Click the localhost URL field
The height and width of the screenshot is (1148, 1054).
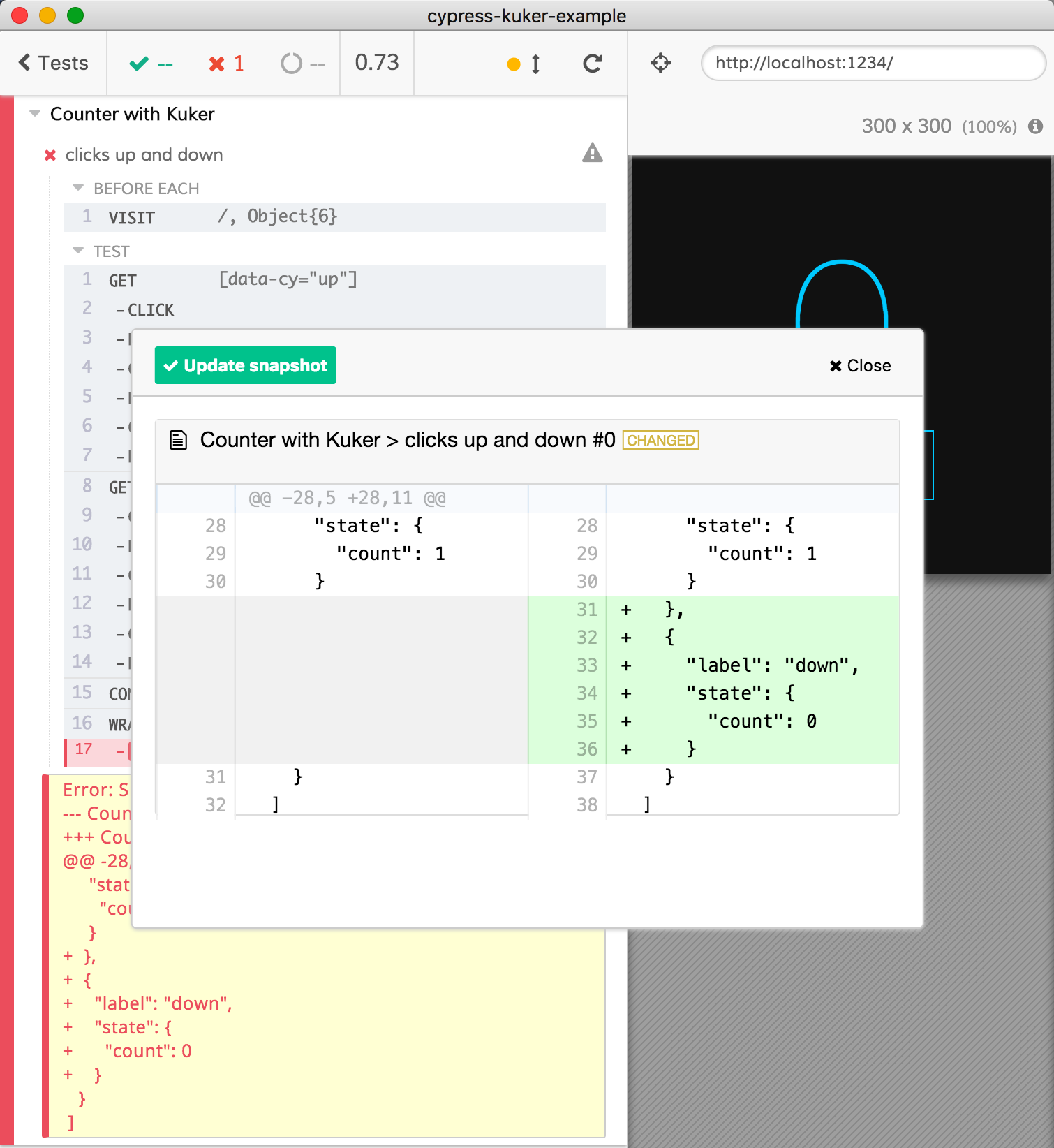click(x=873, y=63)
